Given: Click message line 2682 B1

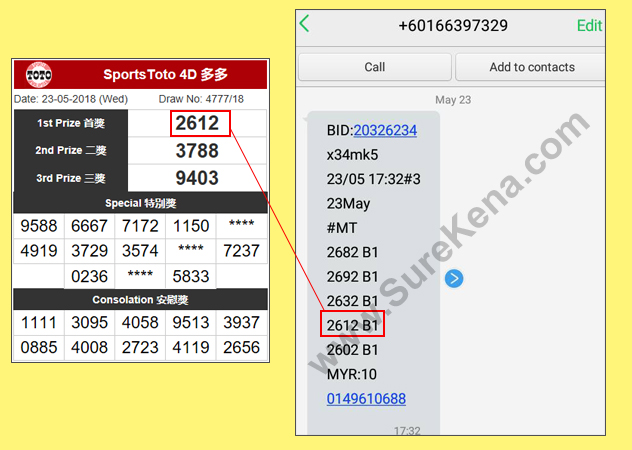Looking at the screenshot, I should click(352, 252).
